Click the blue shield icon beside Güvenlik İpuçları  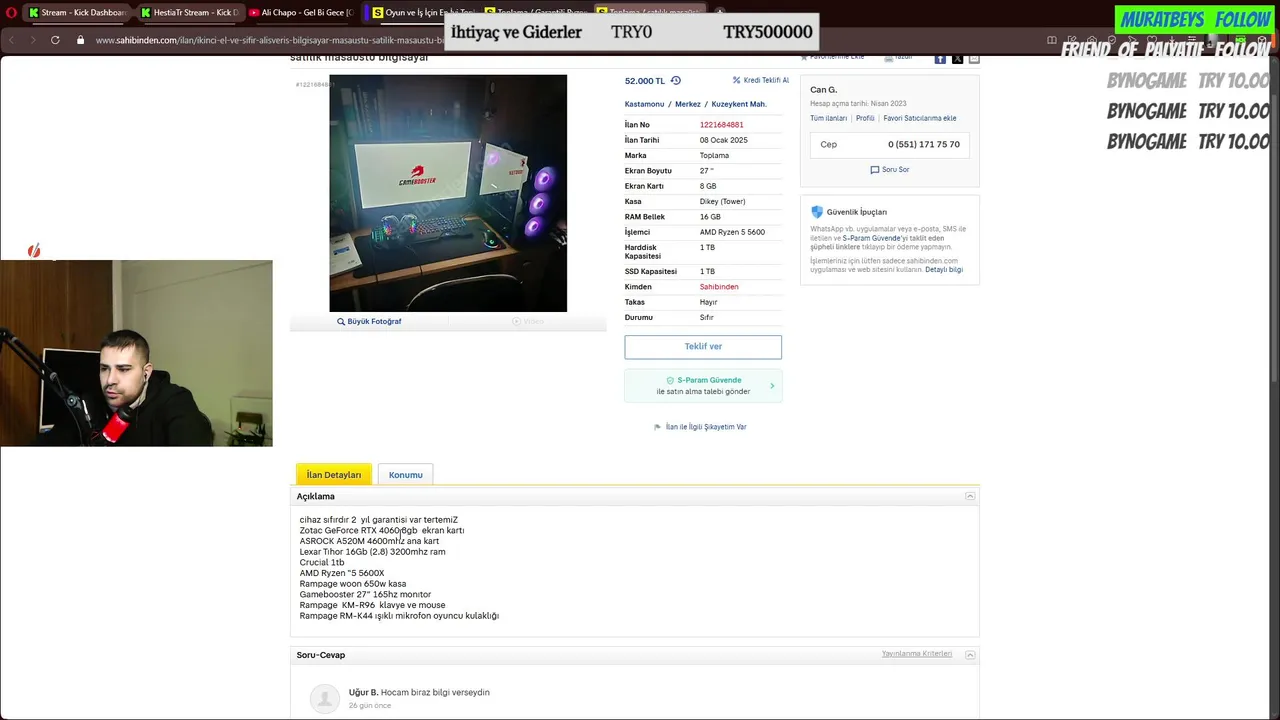[817, 212]
